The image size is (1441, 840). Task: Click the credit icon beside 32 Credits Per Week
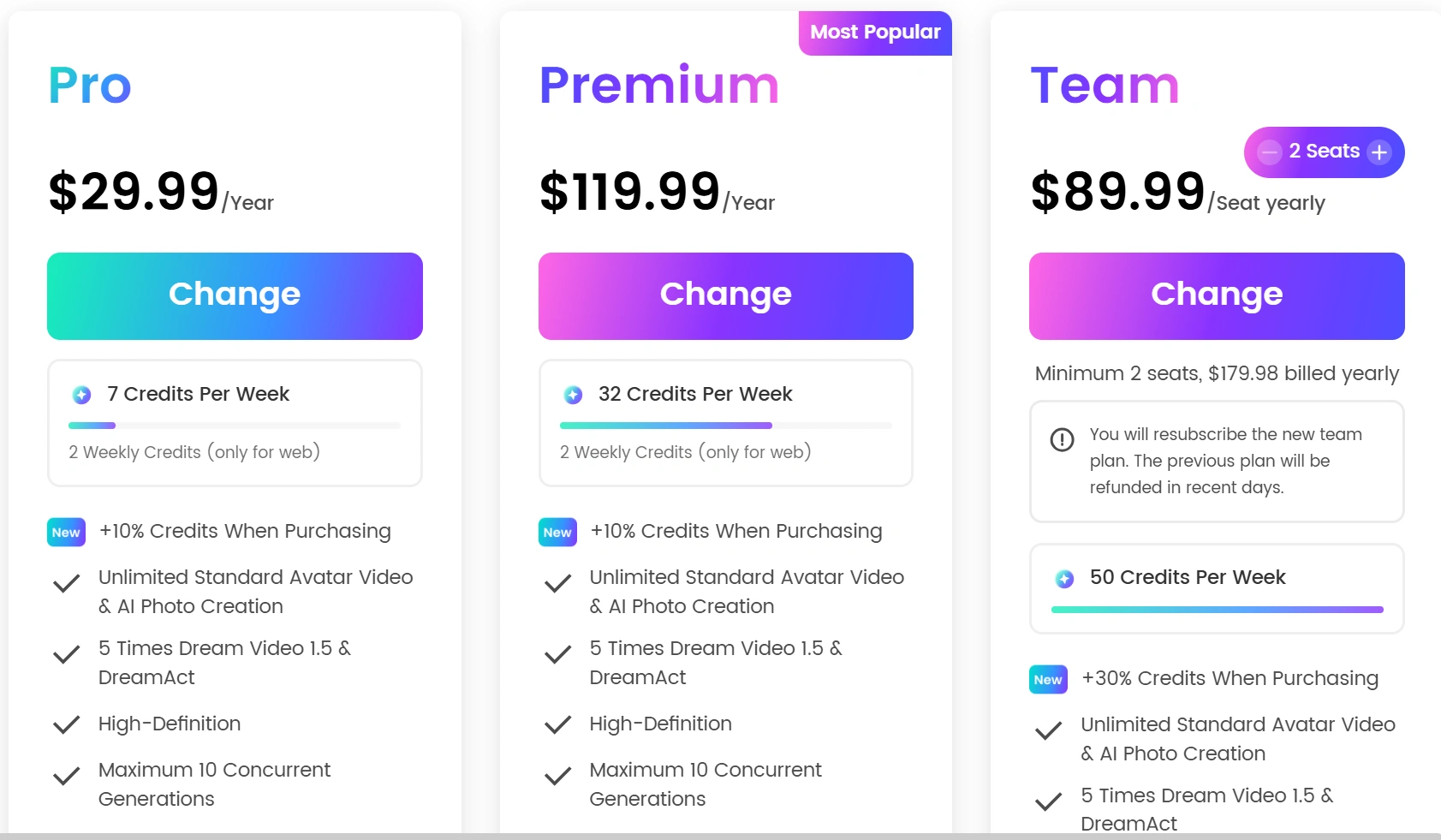pyautogui.click(x=574, y=395)
